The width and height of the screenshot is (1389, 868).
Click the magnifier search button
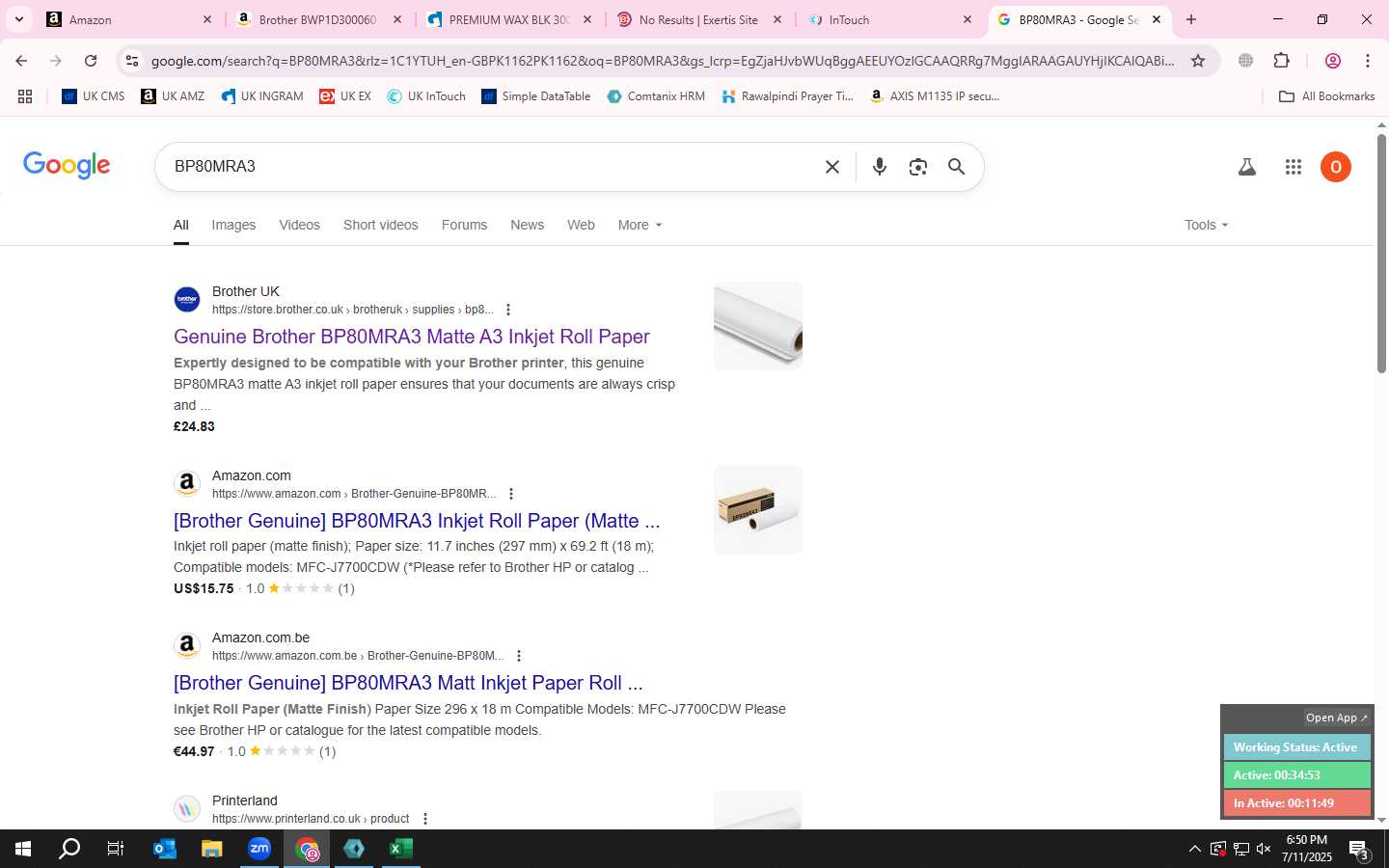click(x=956, y=167)
